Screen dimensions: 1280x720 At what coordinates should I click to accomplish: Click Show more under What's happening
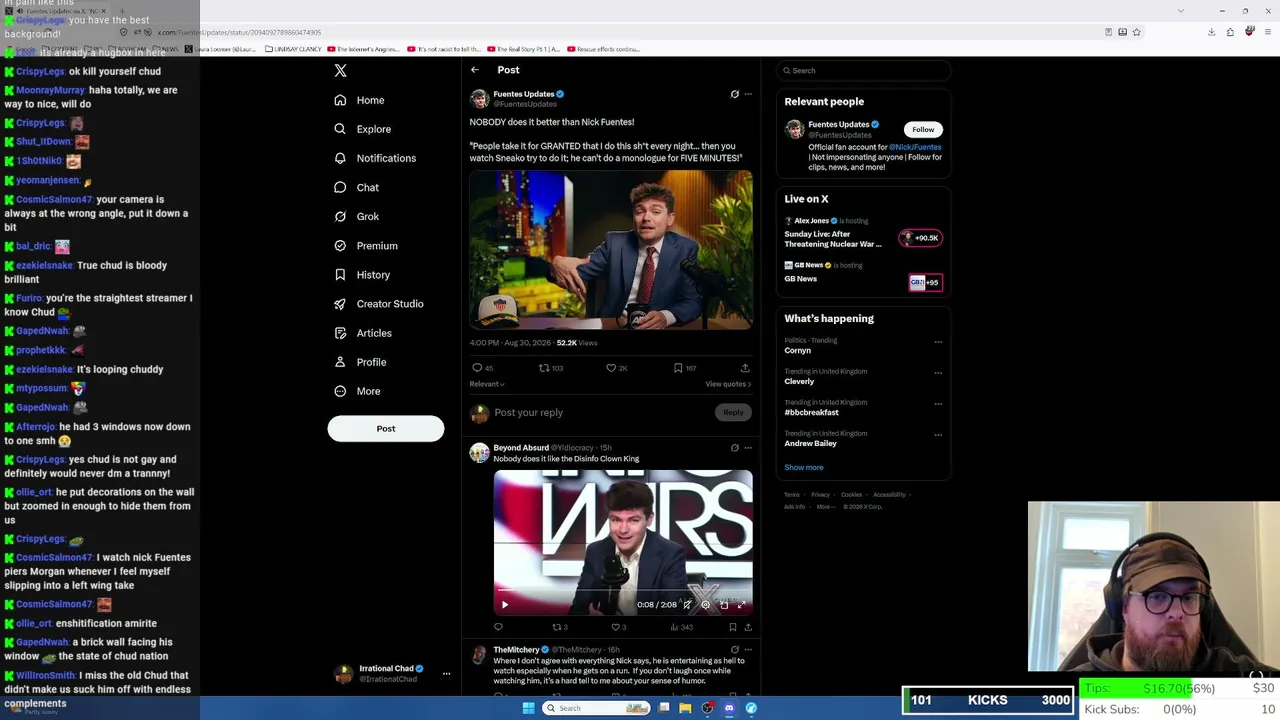point(804,467)
